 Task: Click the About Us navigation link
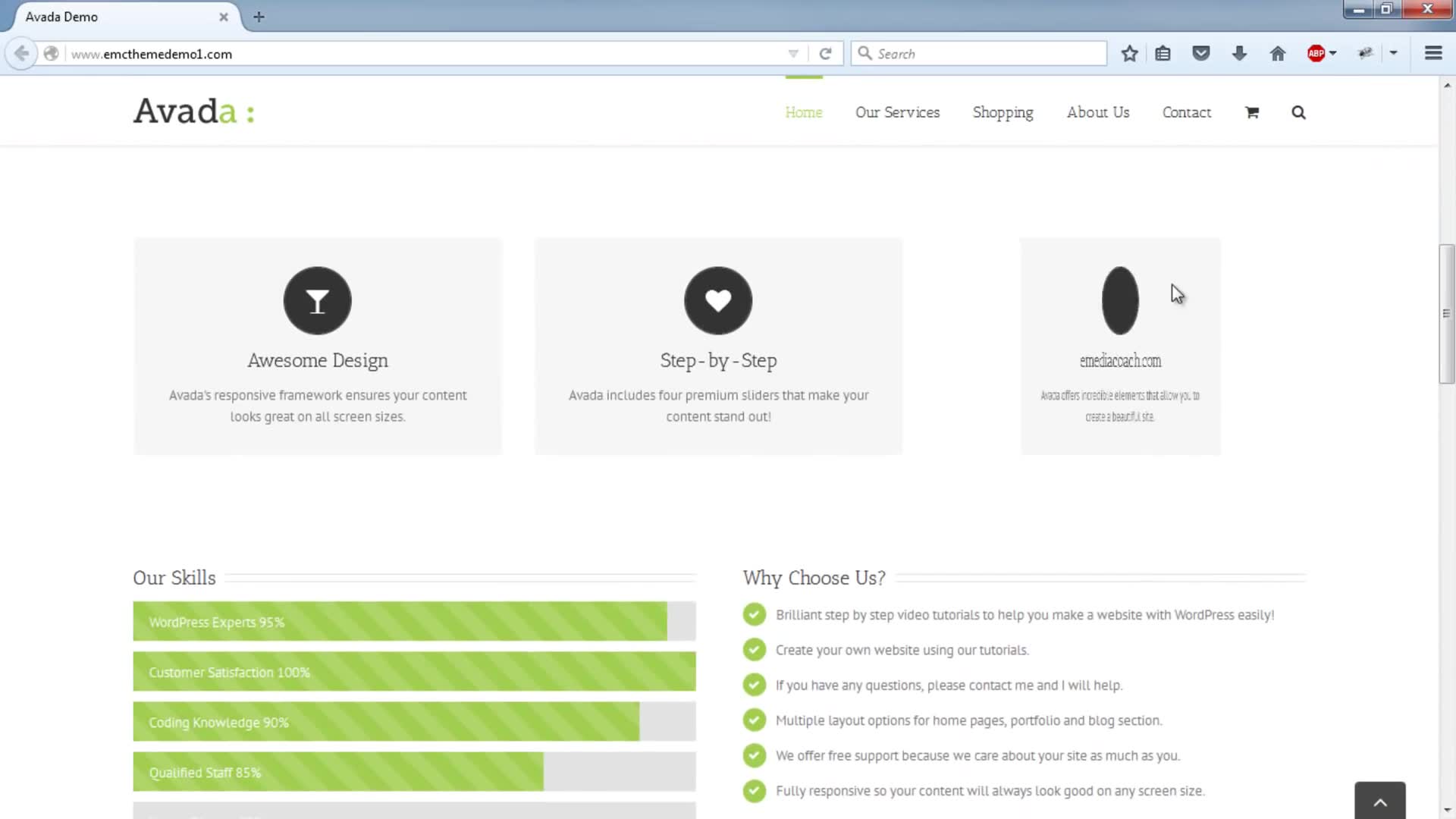[x=1097, y=112]
